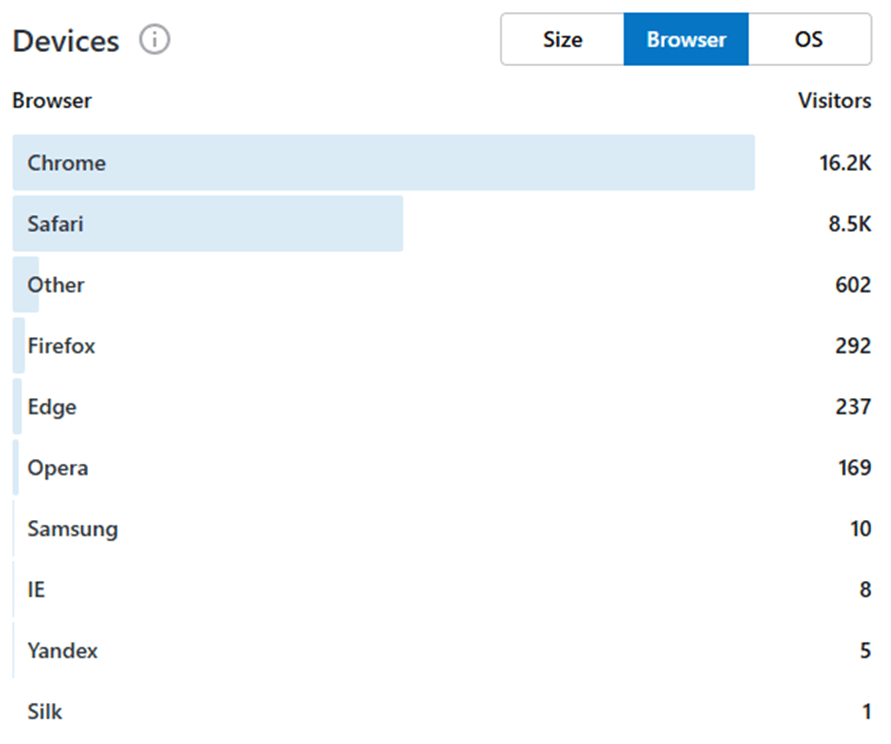Click the Yandex browser row
891x744 pixels.
[62, 651]
